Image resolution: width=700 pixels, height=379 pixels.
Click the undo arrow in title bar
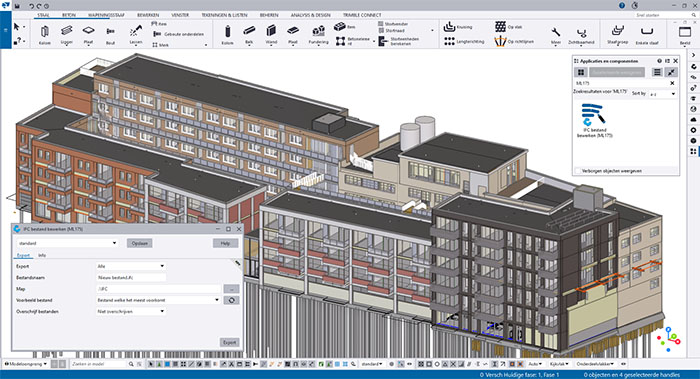click(x=31, y=6)
